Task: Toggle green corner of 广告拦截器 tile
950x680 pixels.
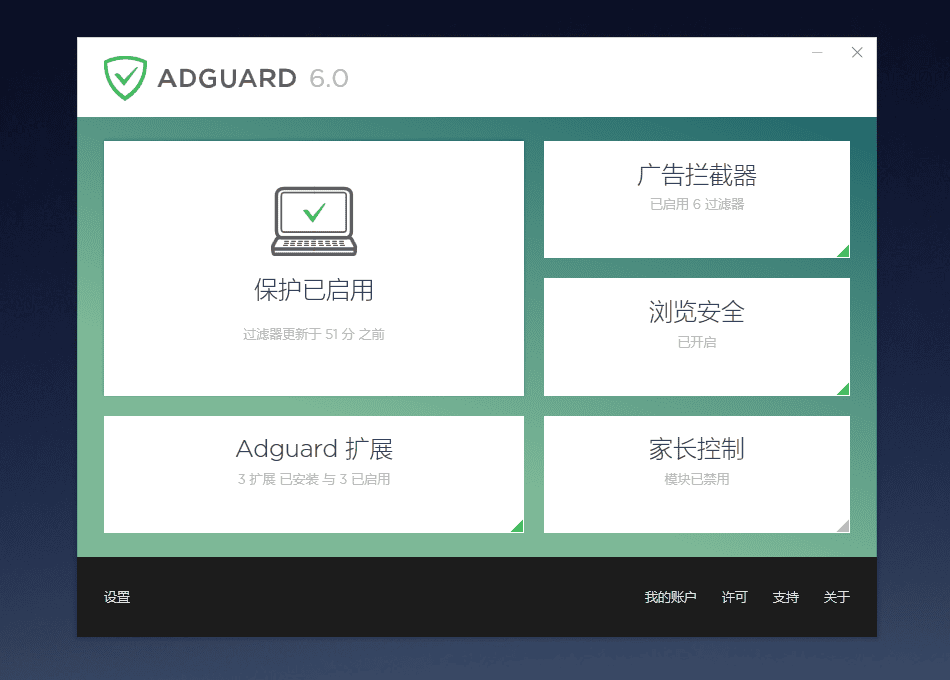Action: (x=843, y=252)
